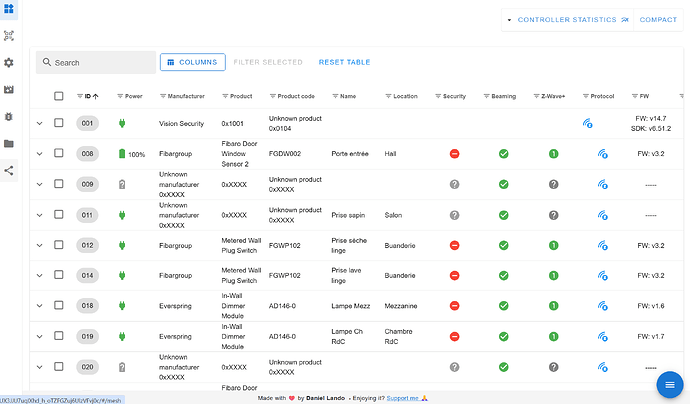Sort by the Security column header
690x404 pixels.
454,96
